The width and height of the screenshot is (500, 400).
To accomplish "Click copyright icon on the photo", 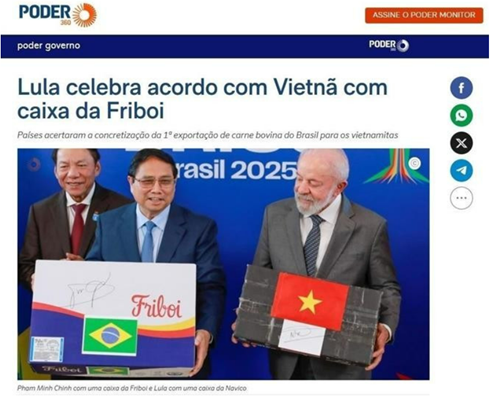I will (x=415, y=163).
